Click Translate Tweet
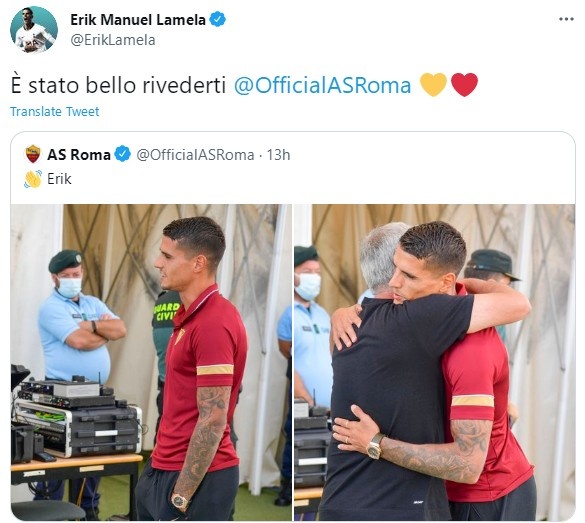 pos(54,111)
